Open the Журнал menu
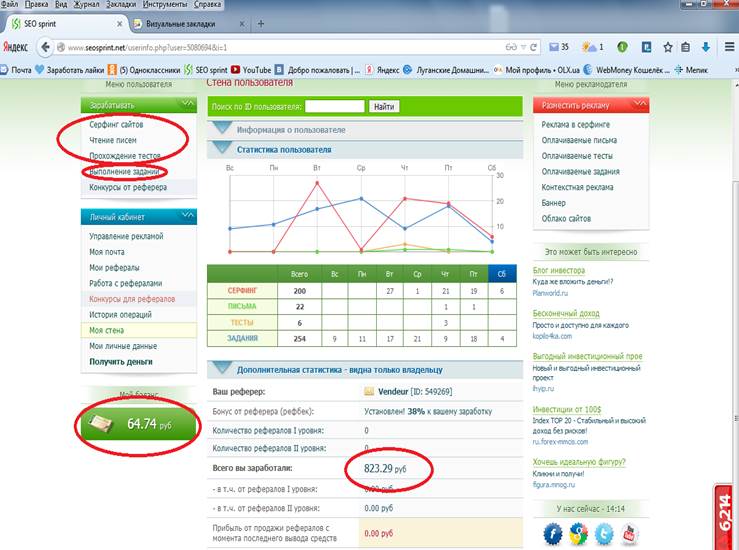Viewport: 739px width, 550px height. (86, 4)
